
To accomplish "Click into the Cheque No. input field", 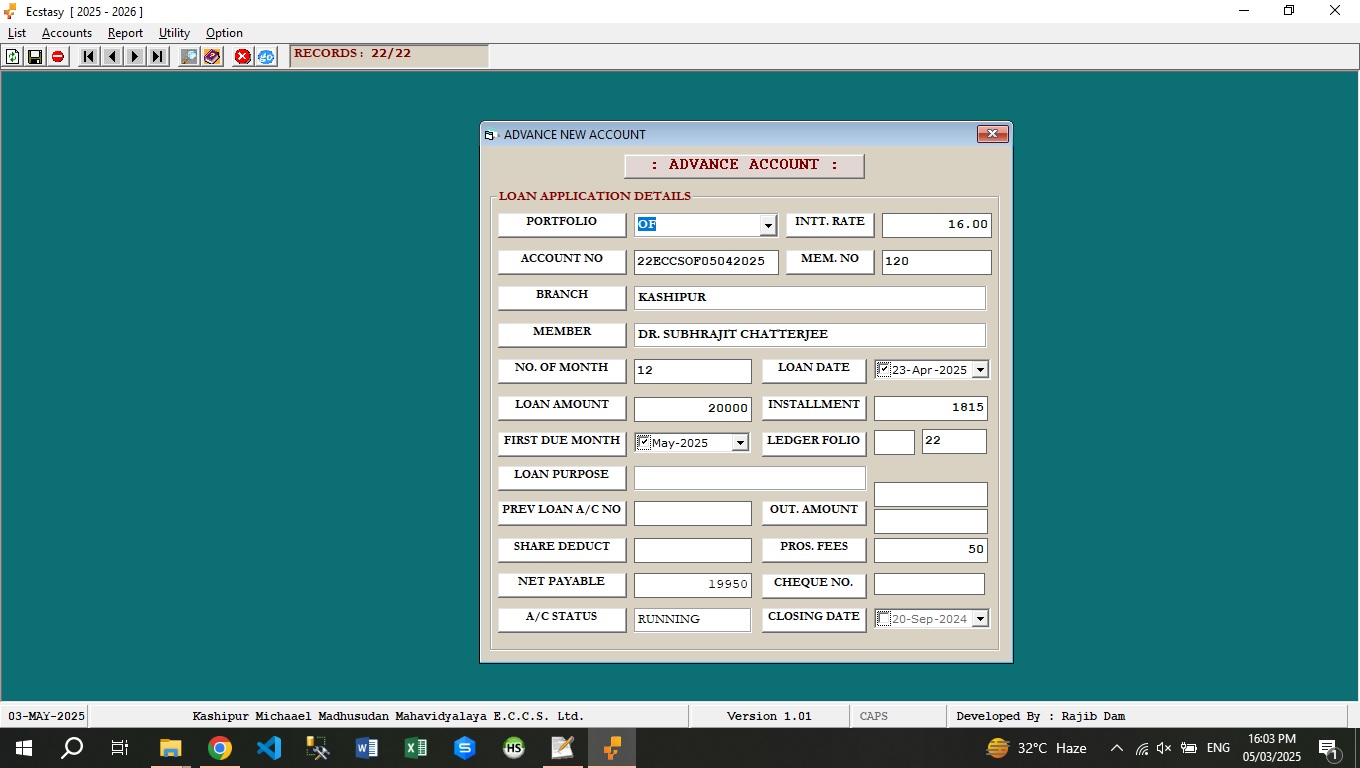I will coord(929,584).
